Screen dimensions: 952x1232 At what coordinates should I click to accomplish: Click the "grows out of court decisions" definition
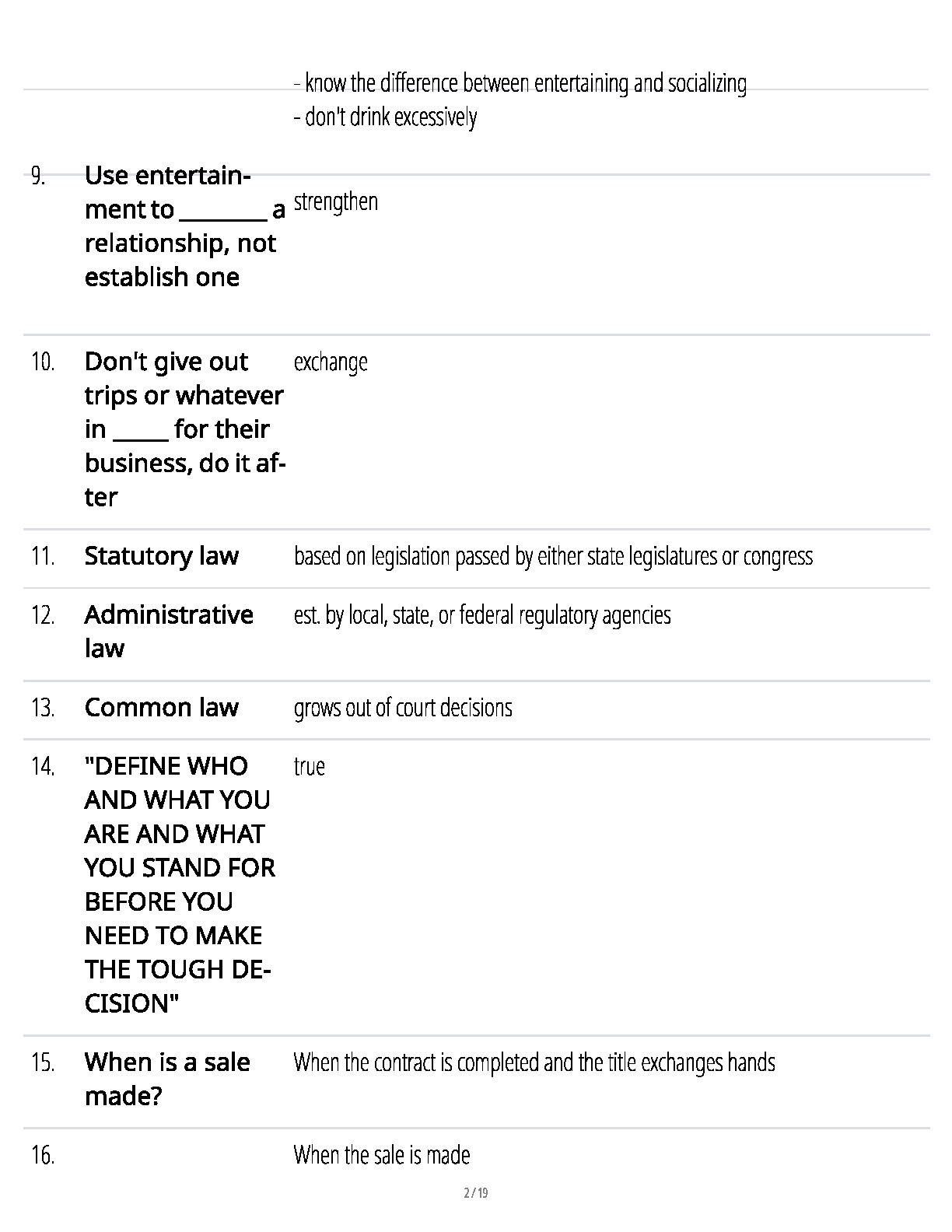[x=403, y=708]
